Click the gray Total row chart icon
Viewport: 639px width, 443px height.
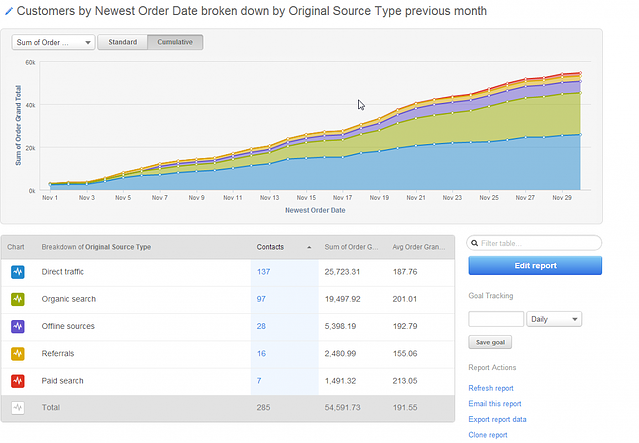tap(17, 407)
